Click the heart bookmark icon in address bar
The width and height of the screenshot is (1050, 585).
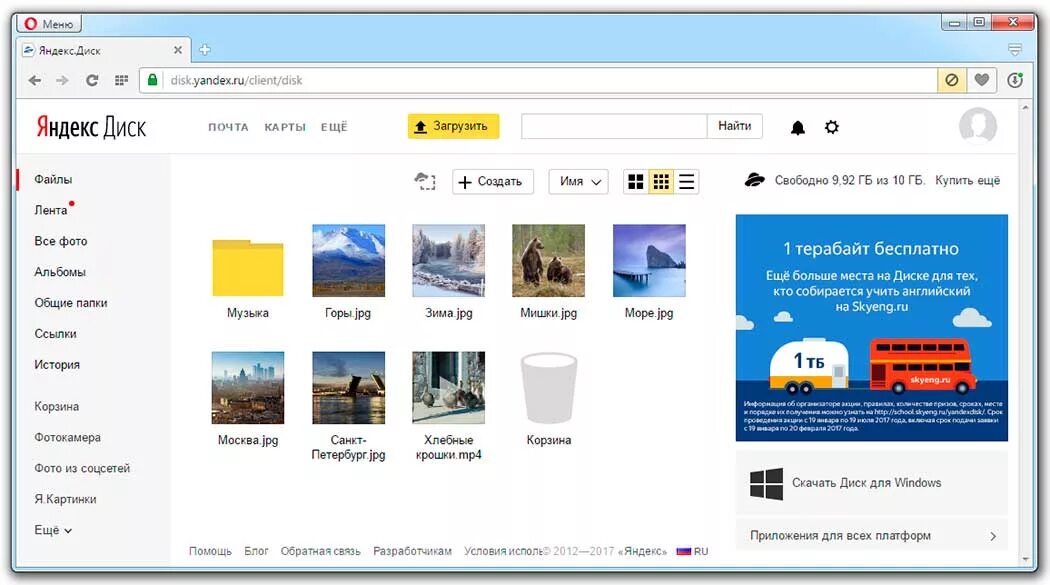[x=982, y=80]
